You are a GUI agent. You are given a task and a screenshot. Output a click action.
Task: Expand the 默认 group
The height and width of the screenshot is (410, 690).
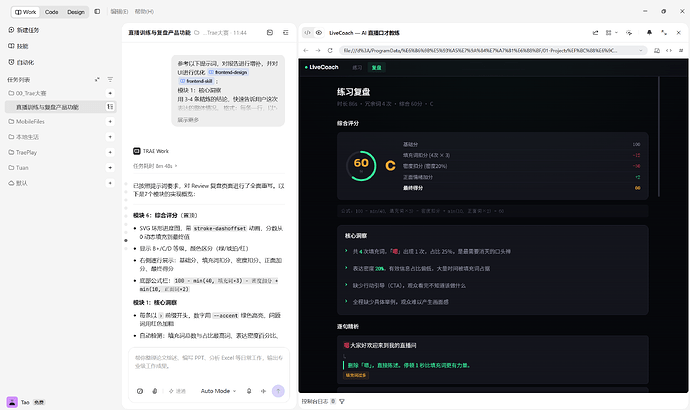18,183
